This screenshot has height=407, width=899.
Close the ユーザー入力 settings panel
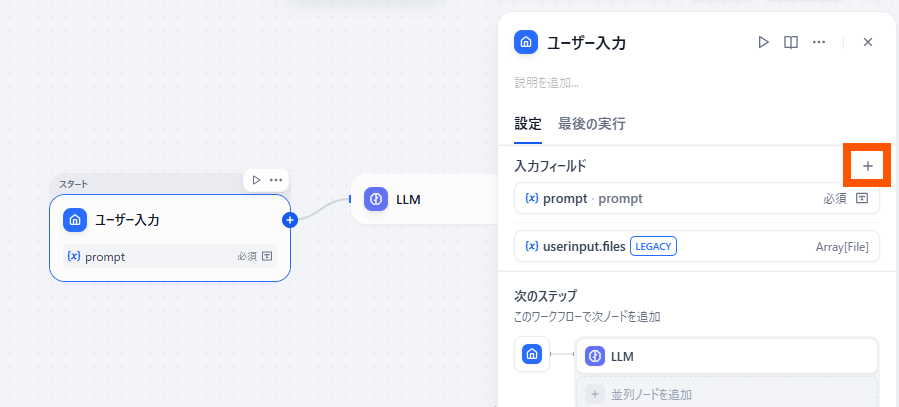[x=867, y=42]
